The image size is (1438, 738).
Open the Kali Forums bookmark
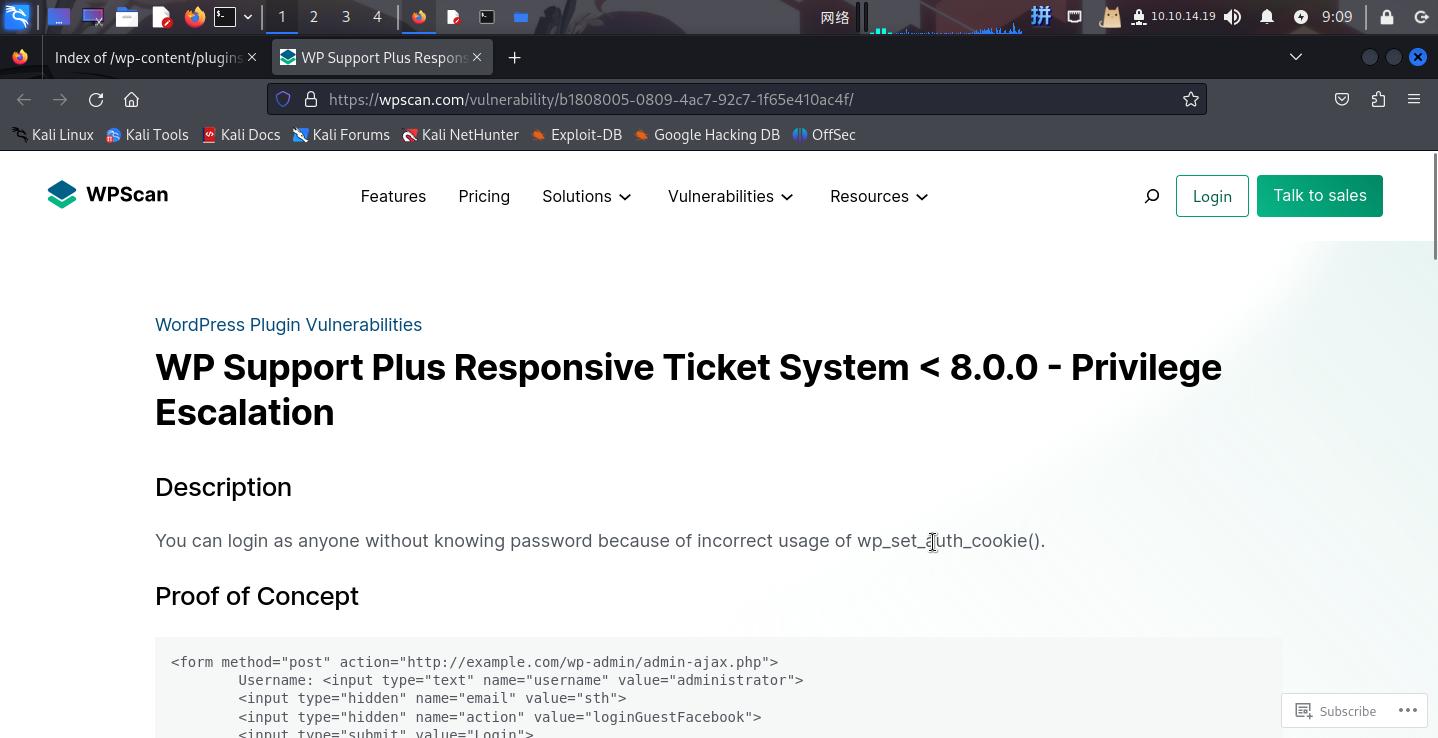point(340,135)
